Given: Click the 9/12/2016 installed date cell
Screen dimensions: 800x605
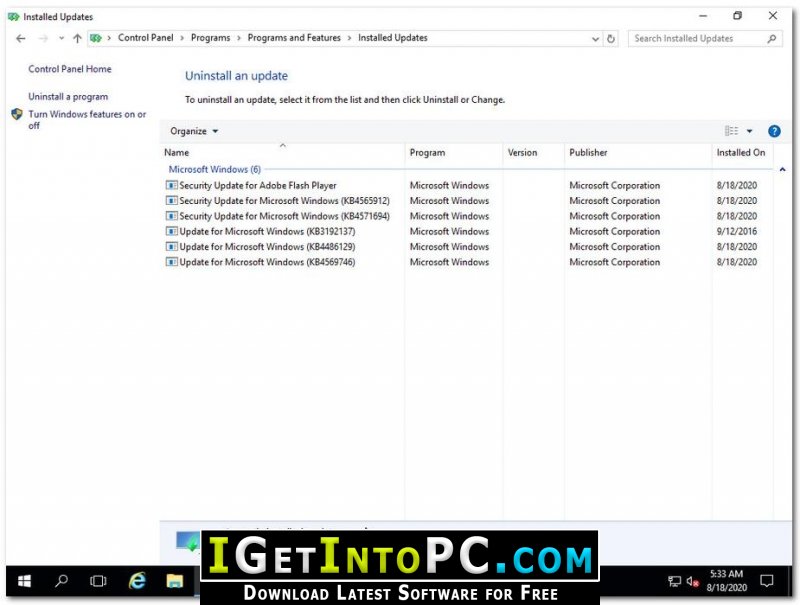Looking at the screenshot, I should click(x=737, y=231).
